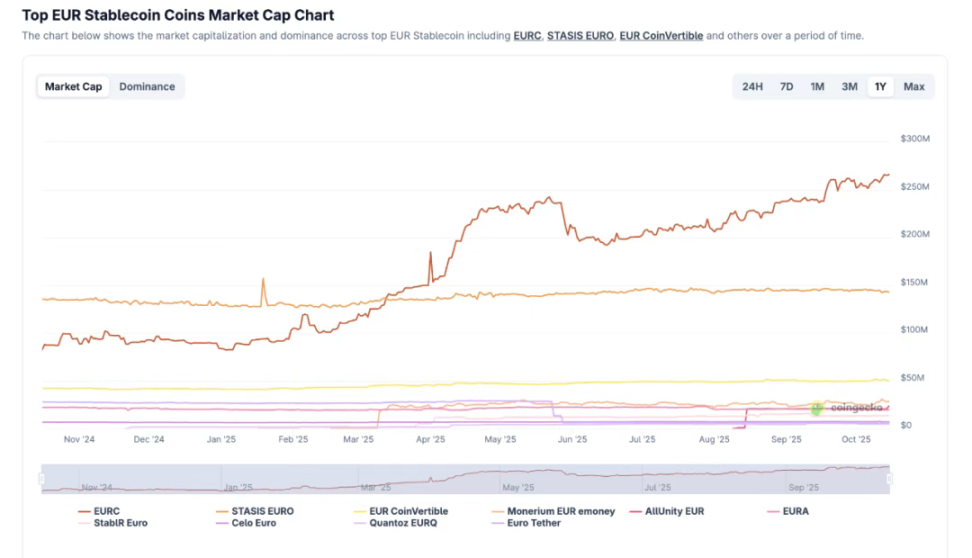Select the 1M time range
The image size is (972, 558).
tap(817, 87)
